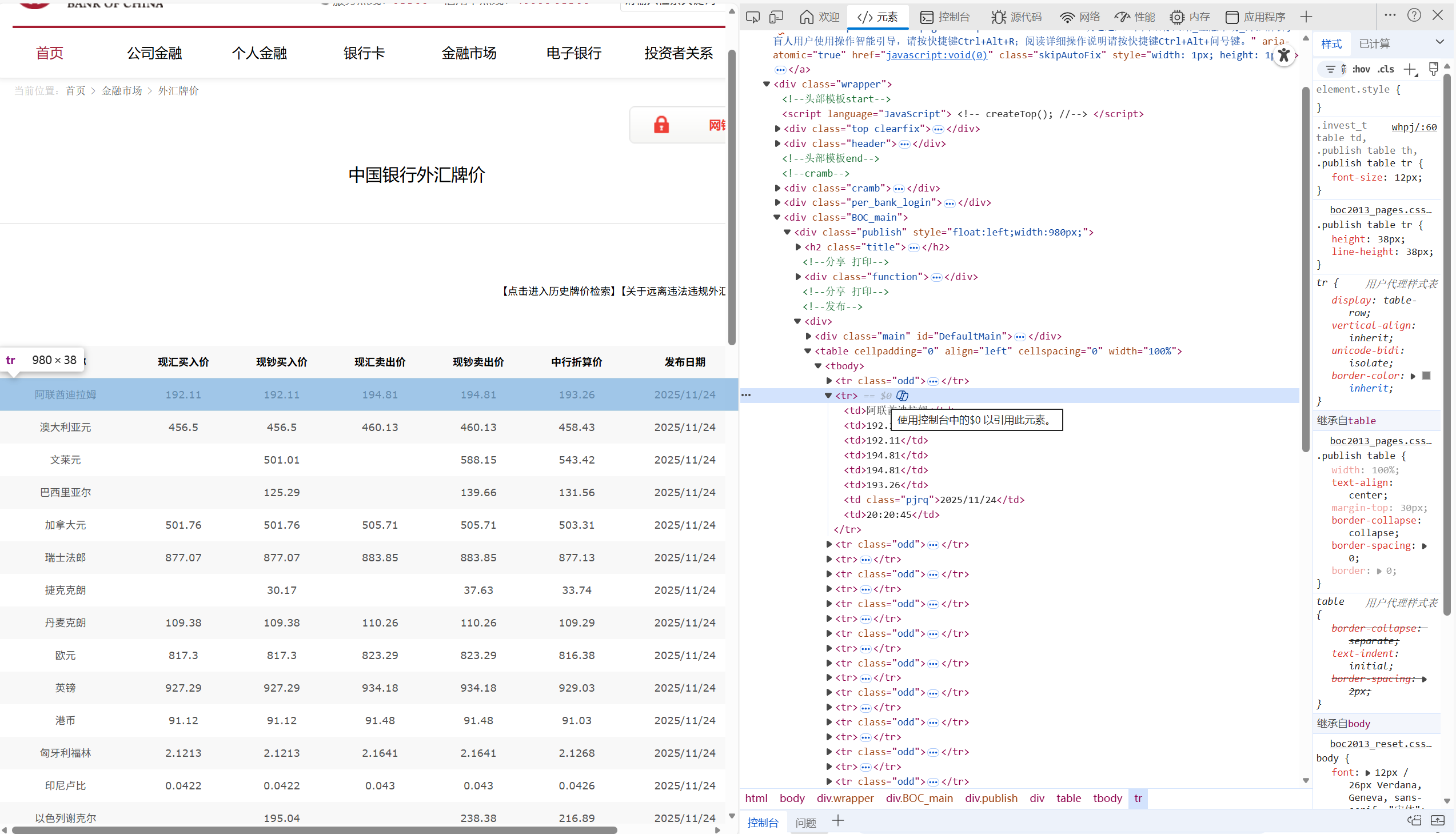This screenshot has height=834, width=1456.
Task: Toggle the device emulation icon
Action: point(777,17)
